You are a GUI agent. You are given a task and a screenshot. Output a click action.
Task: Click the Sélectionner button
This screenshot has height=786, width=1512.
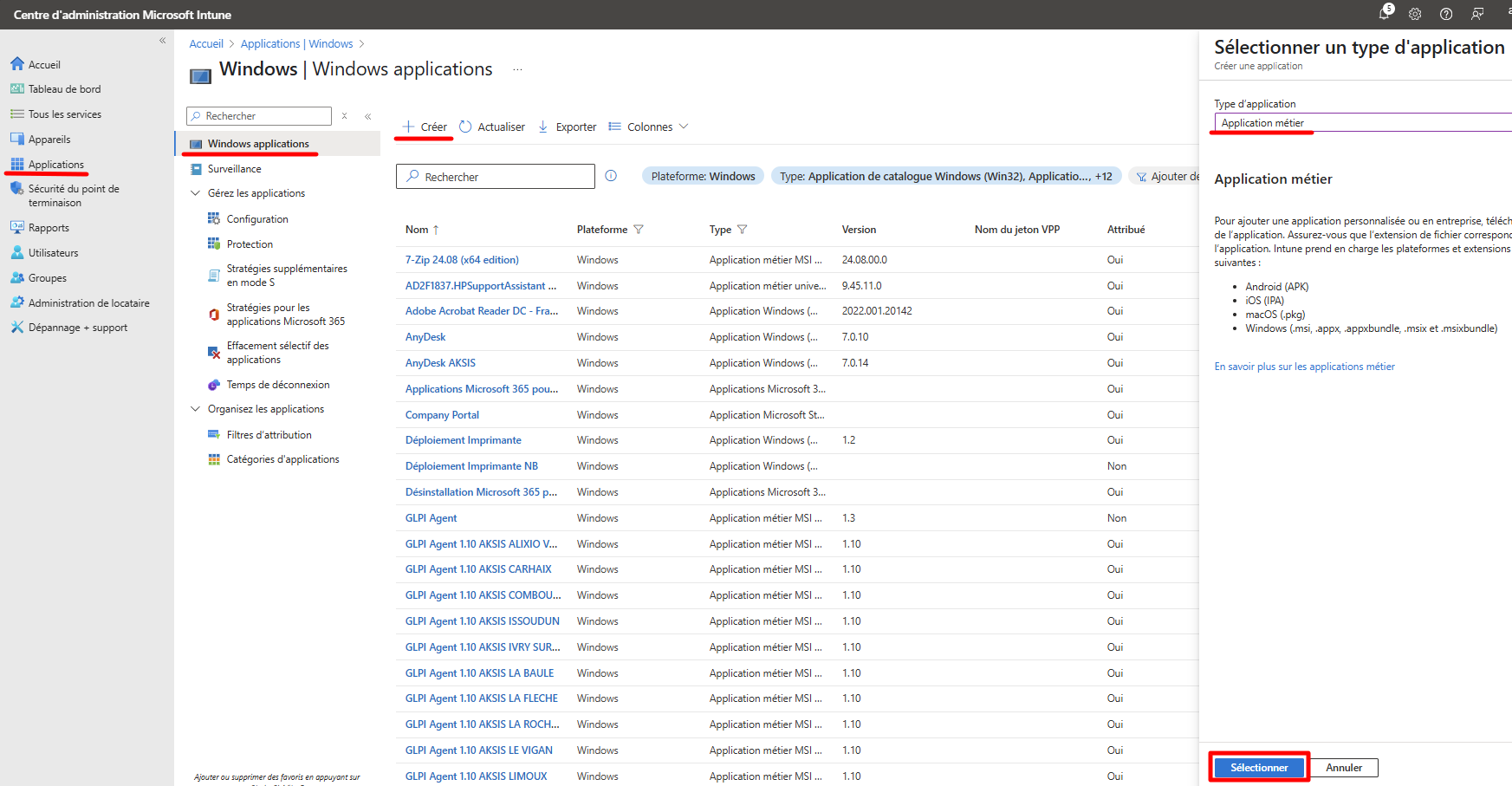pos(1259,768)
